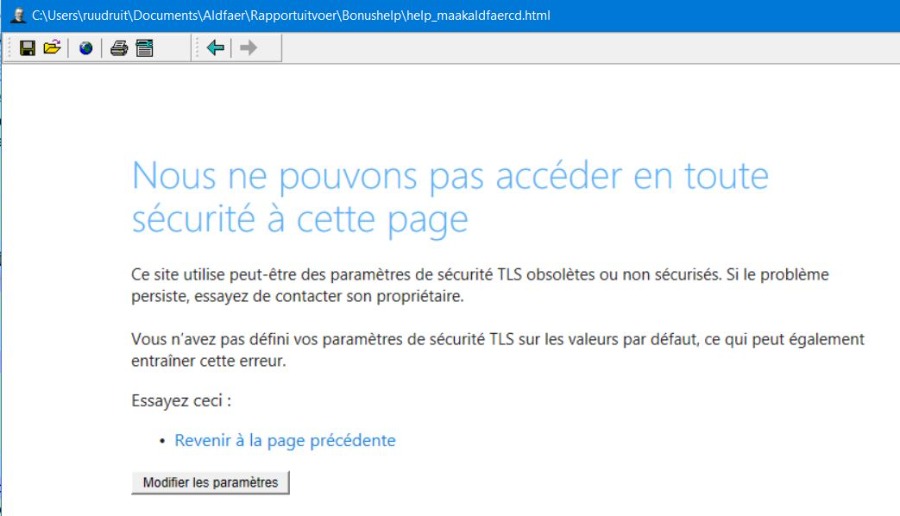This screenshot has width=900, height=516.
Task: Click the 'Essayez ceci :' text
Action: coord(181,401)
